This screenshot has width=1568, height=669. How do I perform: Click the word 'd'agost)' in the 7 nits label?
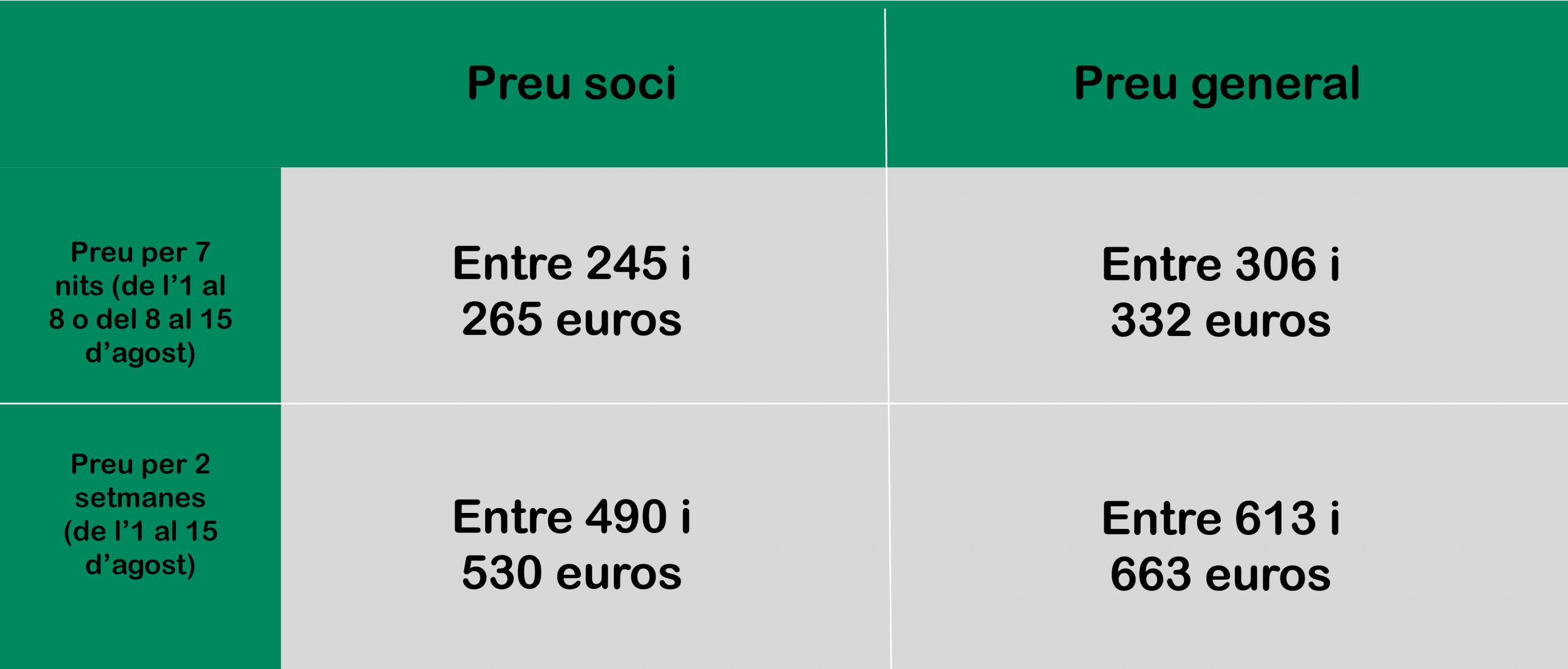140,353
